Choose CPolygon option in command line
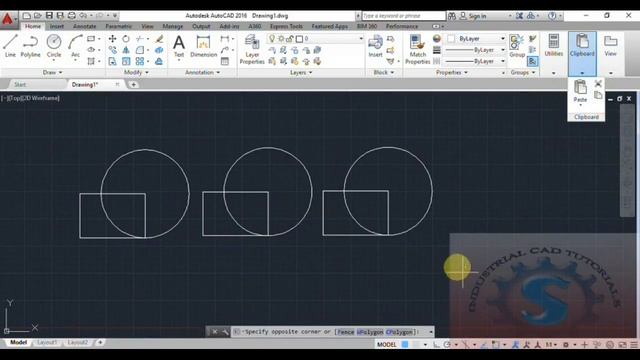This screenshot has height=360, width=640. coord(399,332)
